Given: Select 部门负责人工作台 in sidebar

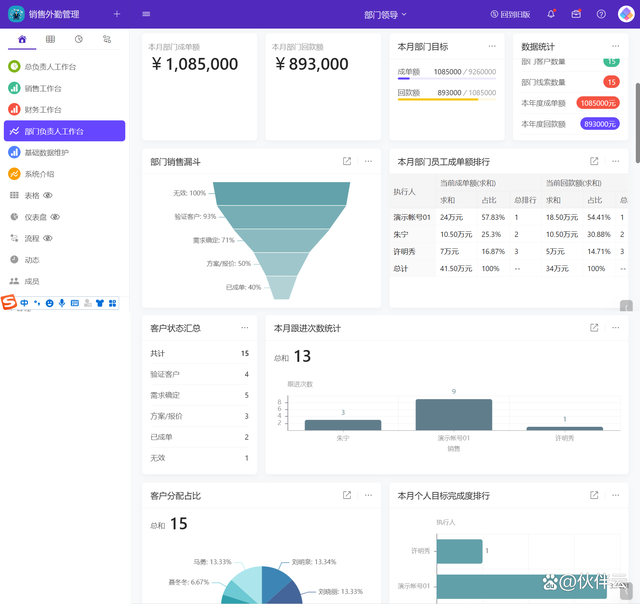Looking at the screenshot, I should [x=64, y=131].
